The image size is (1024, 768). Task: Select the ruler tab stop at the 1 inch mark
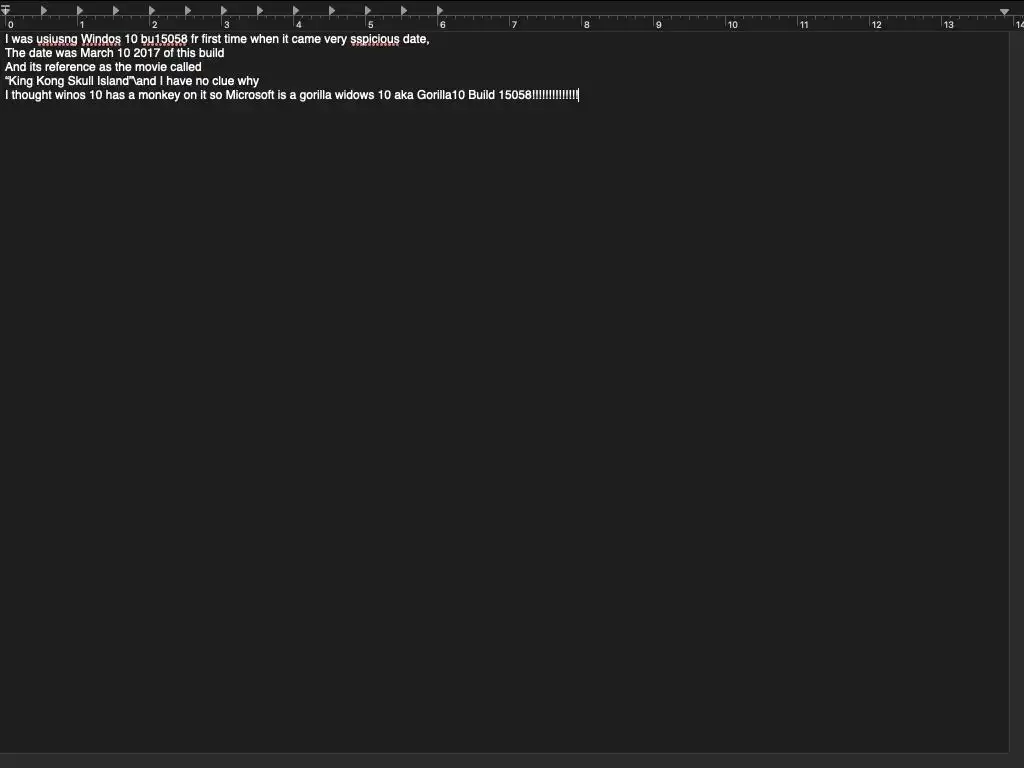(x=80, y=10)
